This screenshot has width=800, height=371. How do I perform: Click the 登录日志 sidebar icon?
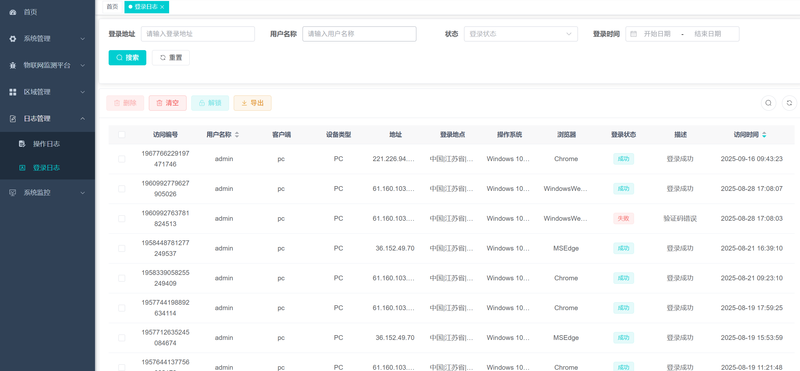tap(22, 167)
